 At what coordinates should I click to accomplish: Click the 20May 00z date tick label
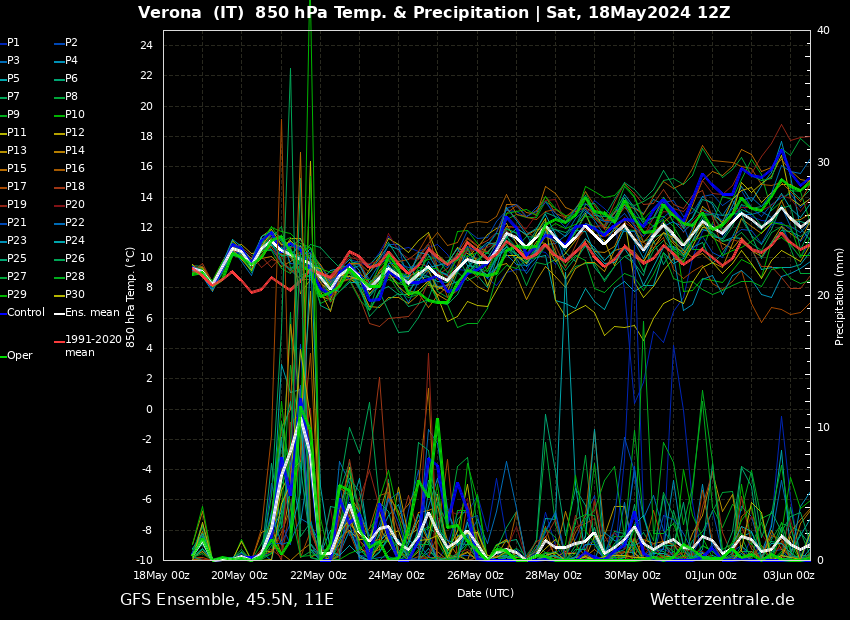tap(239, 576)
